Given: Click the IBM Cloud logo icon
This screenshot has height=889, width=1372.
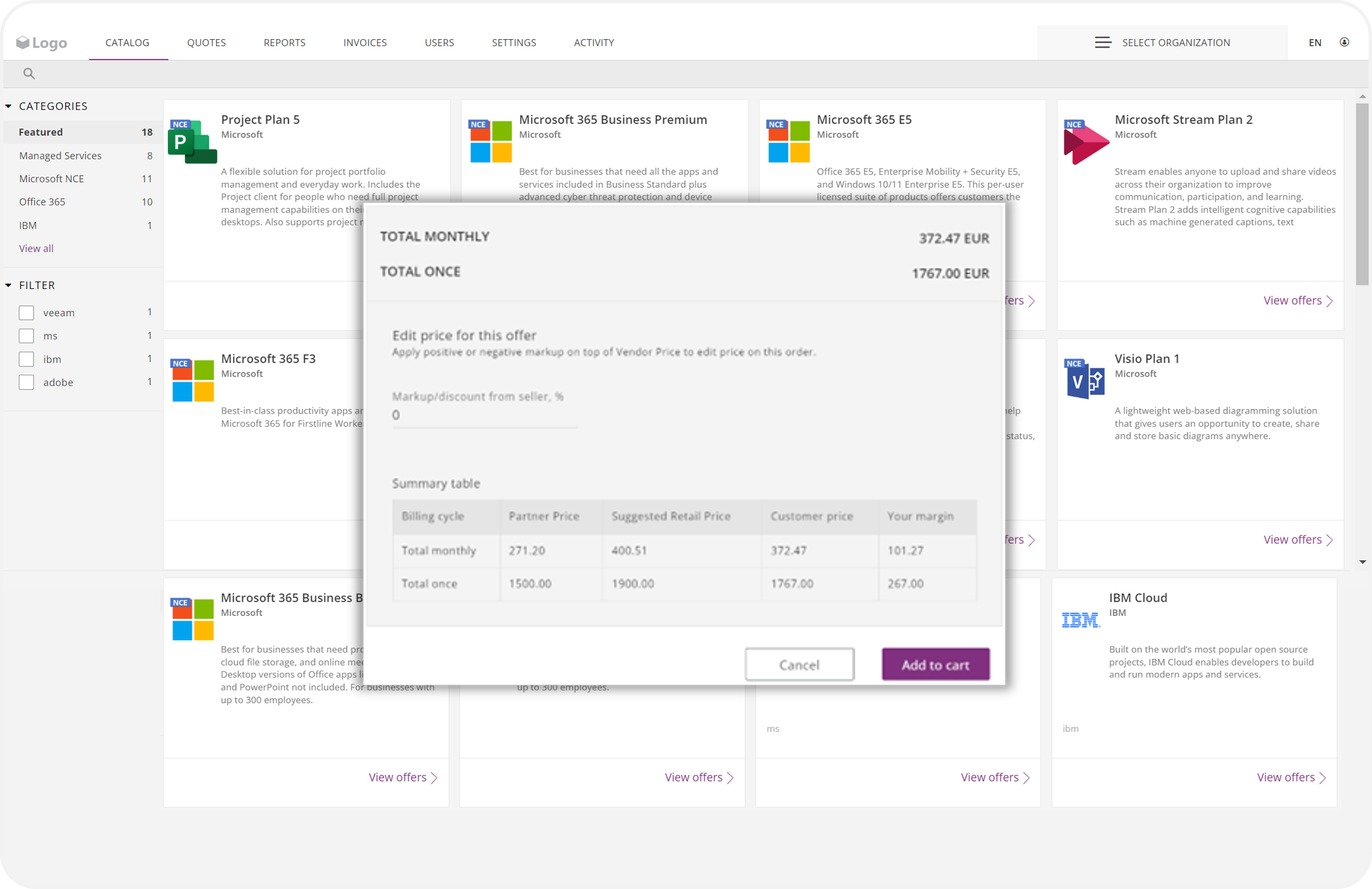Looking at the screenshot, I should 1081,619.
